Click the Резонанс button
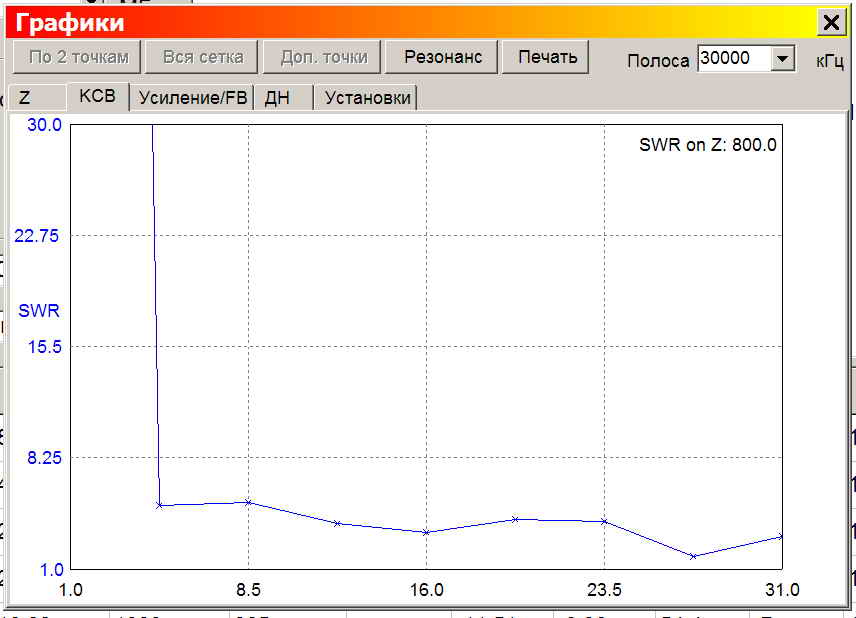This screenshot has height=618, width=856. pos(442,57)
